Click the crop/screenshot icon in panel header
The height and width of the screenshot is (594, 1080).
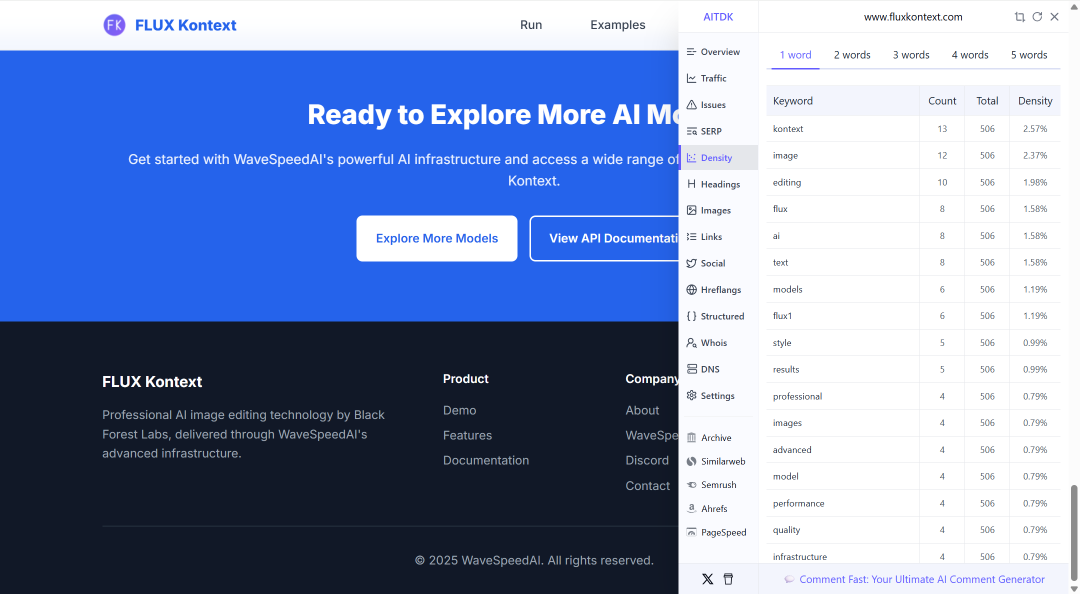(1019, 17)
